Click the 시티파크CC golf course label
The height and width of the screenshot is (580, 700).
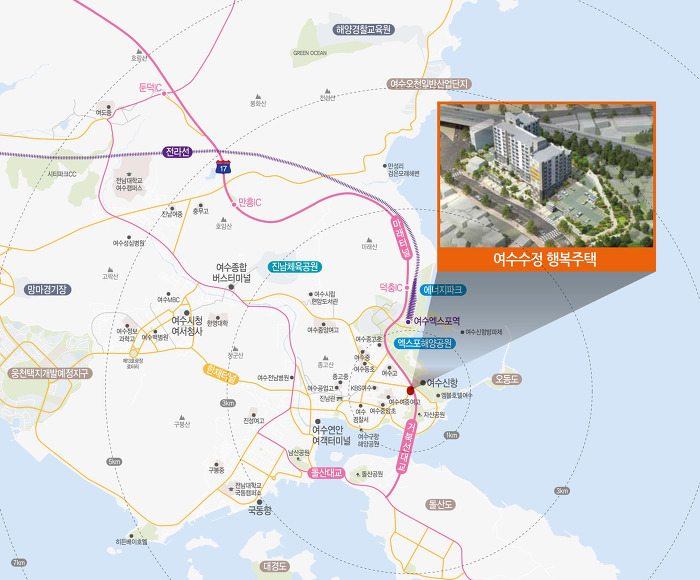point(62,174)
